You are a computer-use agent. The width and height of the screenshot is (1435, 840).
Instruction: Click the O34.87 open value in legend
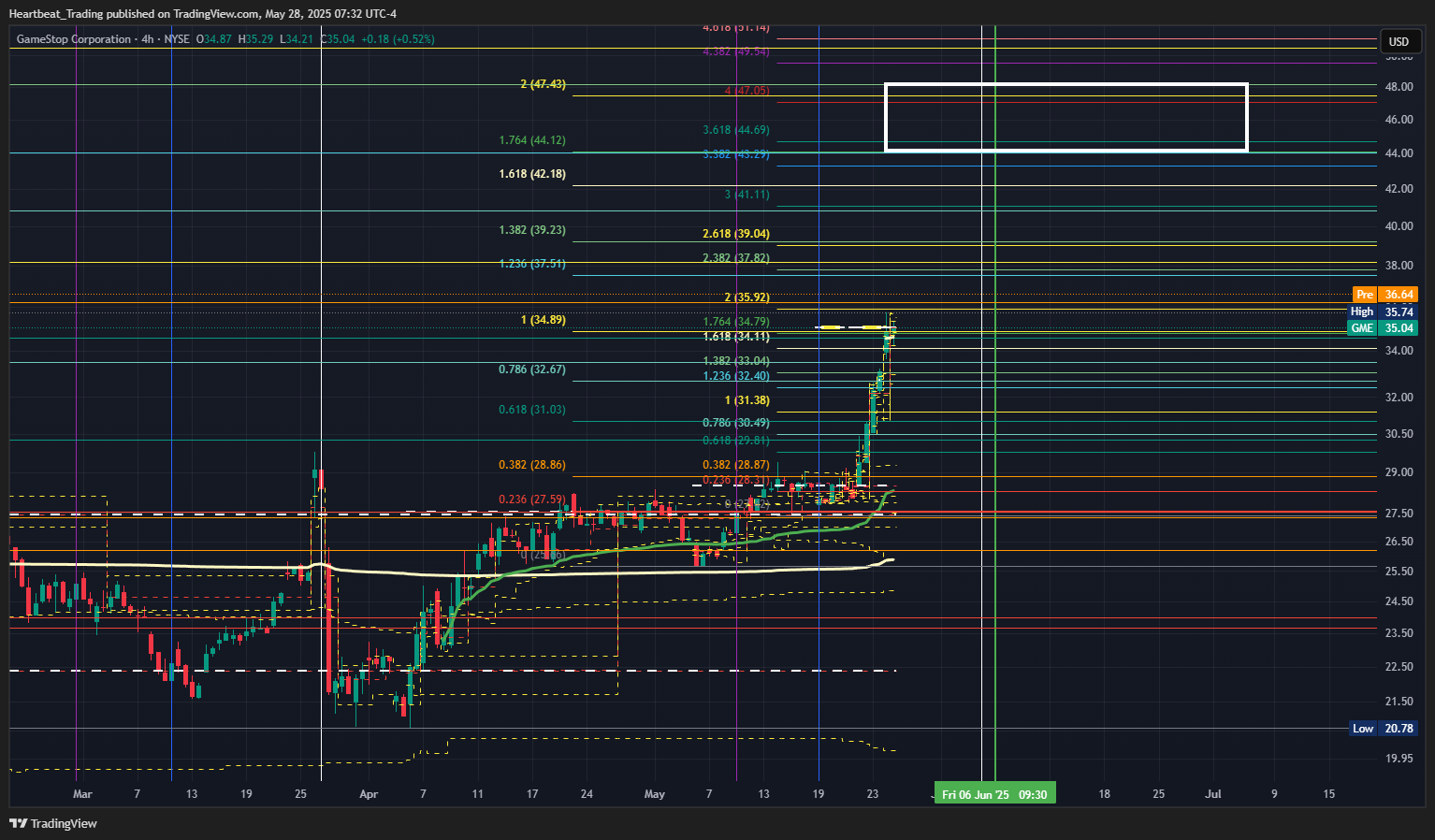[x=214, y=39]
